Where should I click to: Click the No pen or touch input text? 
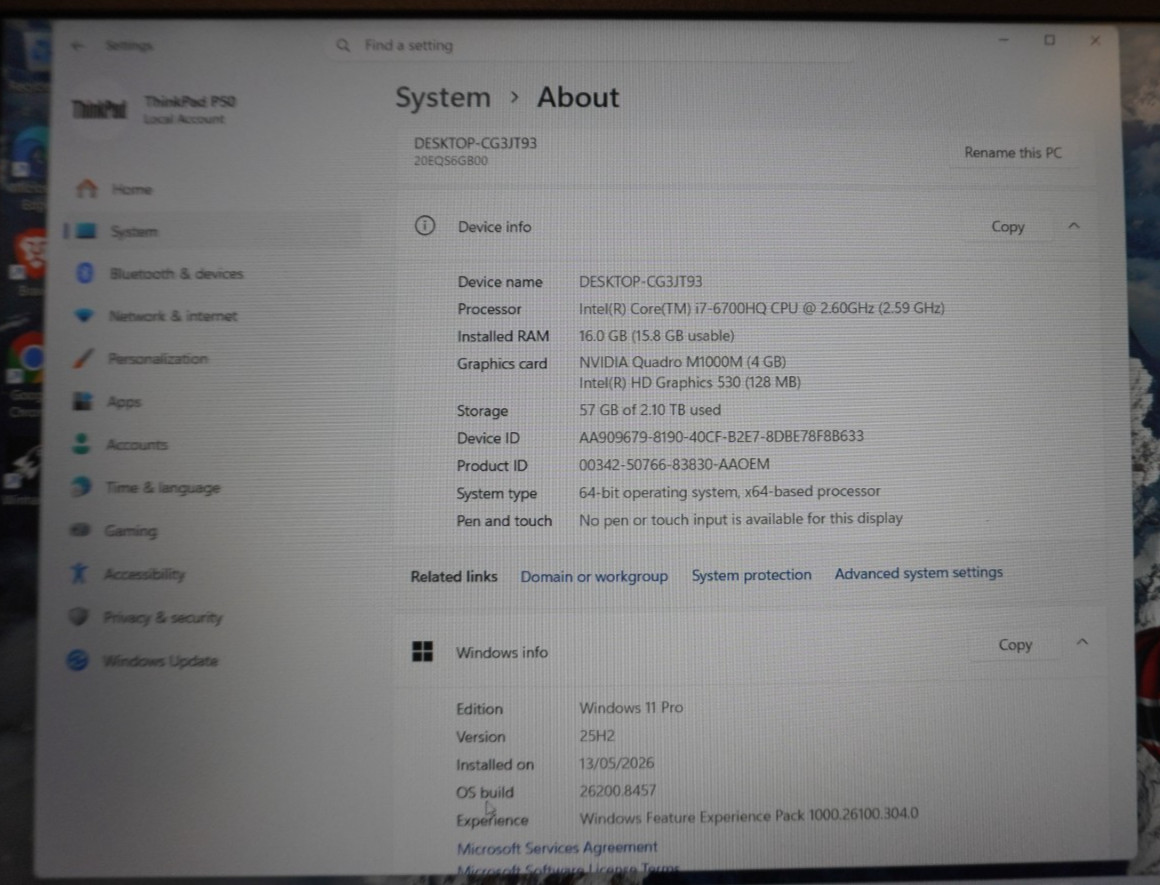click(741, 519)
